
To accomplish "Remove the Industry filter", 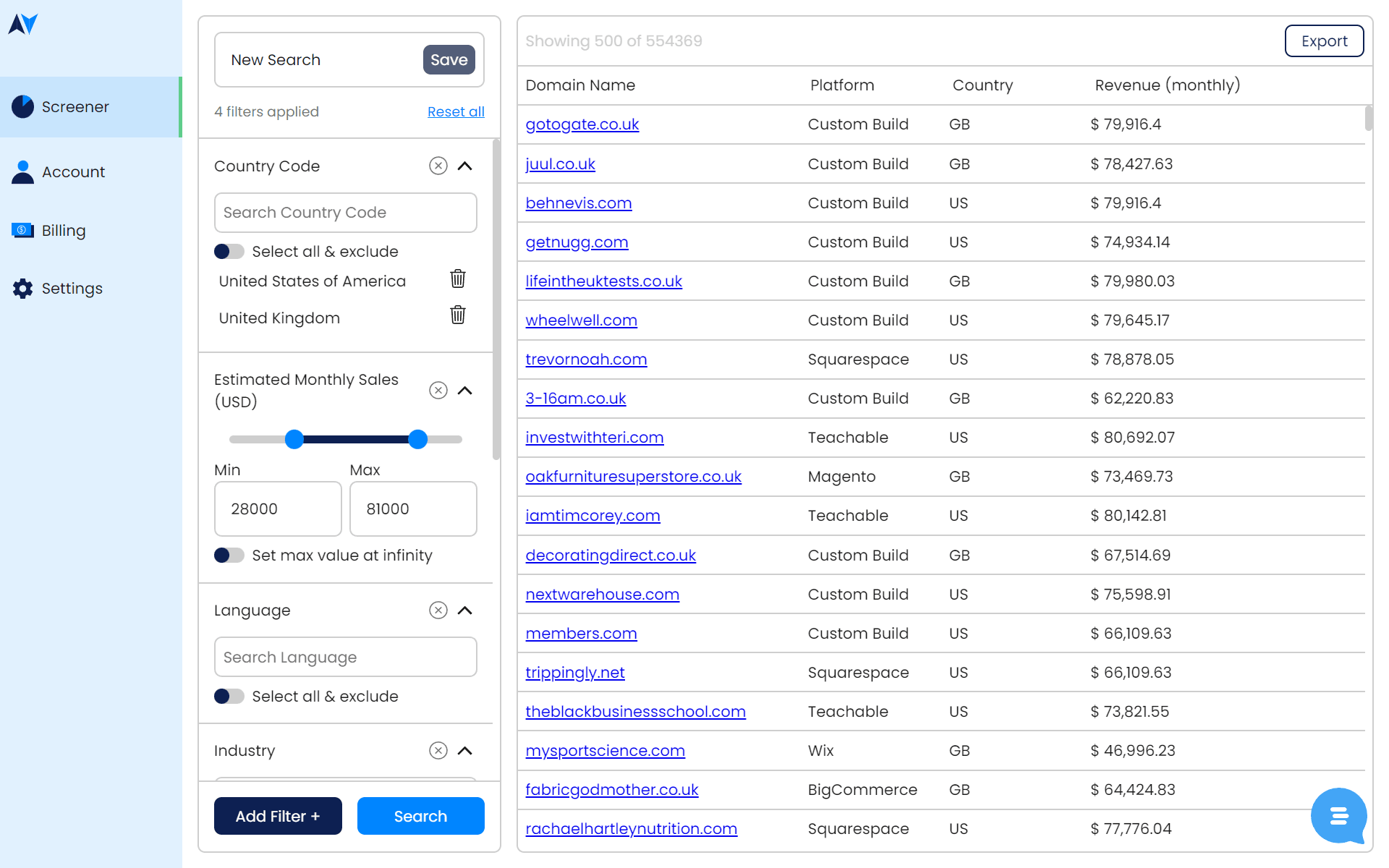I will (x=438, y=751).
